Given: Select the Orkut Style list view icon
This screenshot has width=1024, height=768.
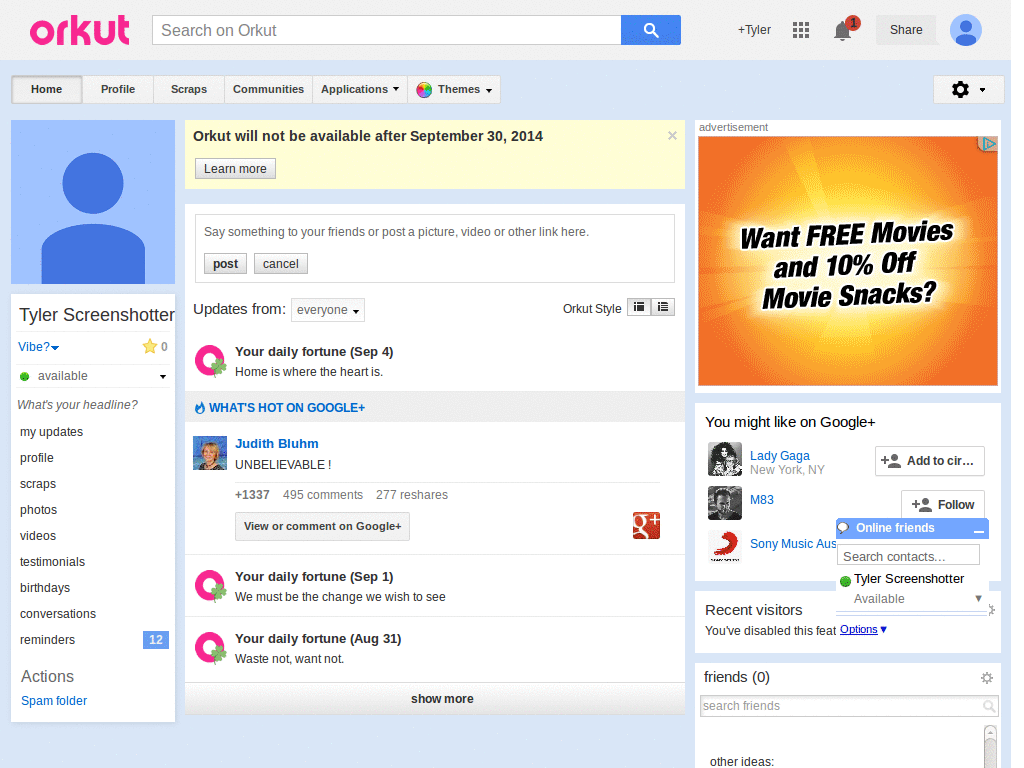Looking at the screenshot, I should [663, 307].
